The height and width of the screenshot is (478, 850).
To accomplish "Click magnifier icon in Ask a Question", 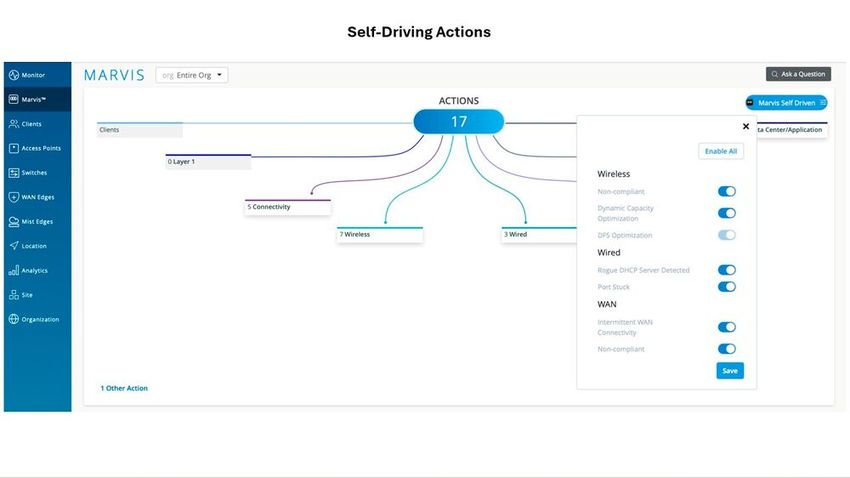I will point(775,74).
